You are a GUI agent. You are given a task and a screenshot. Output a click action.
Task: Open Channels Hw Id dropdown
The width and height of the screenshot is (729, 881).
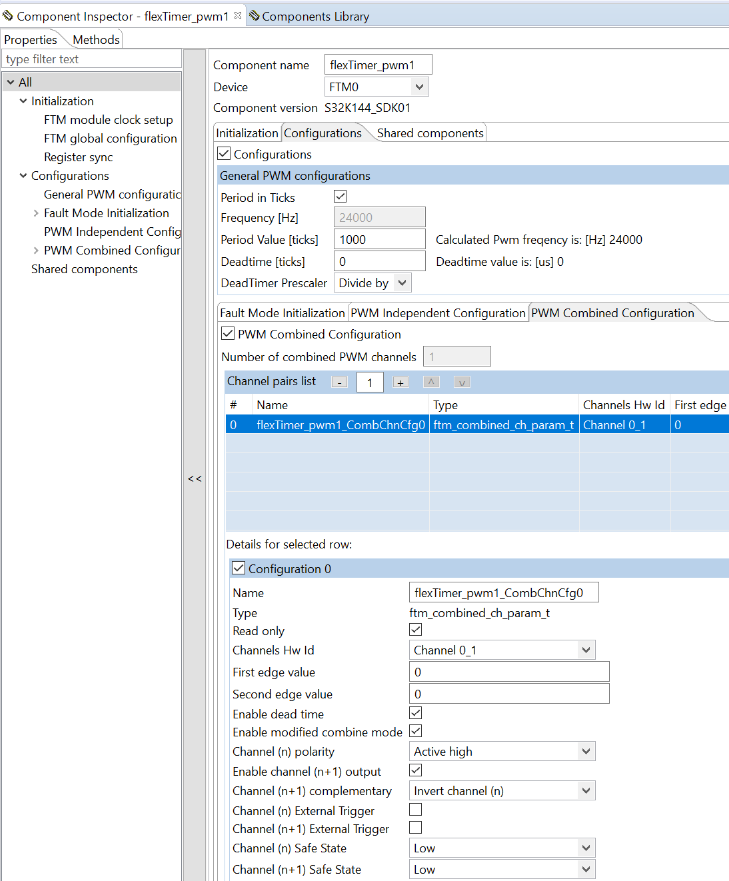[586, 650]
